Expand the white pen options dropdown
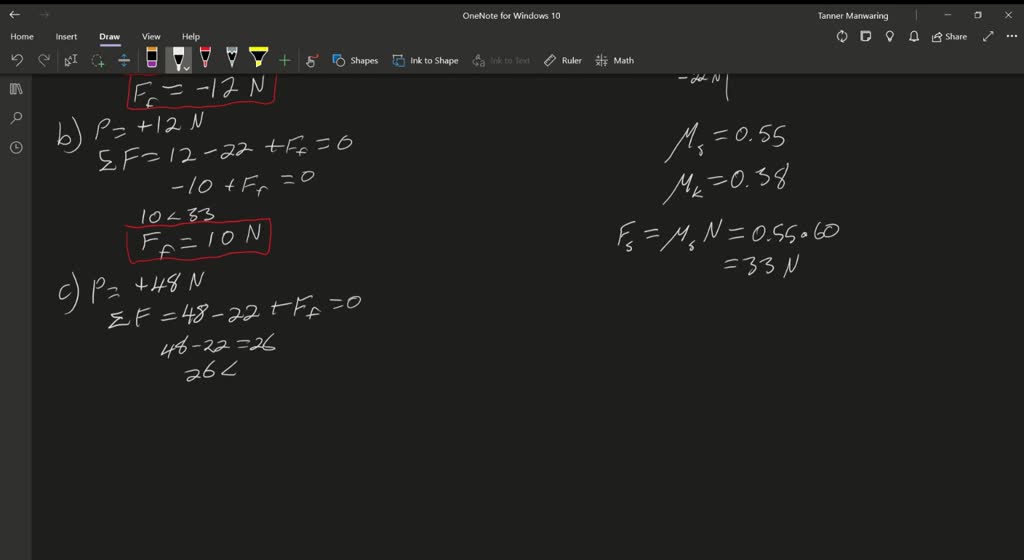Screen dimensions: 1024x560 pos(186,67)
